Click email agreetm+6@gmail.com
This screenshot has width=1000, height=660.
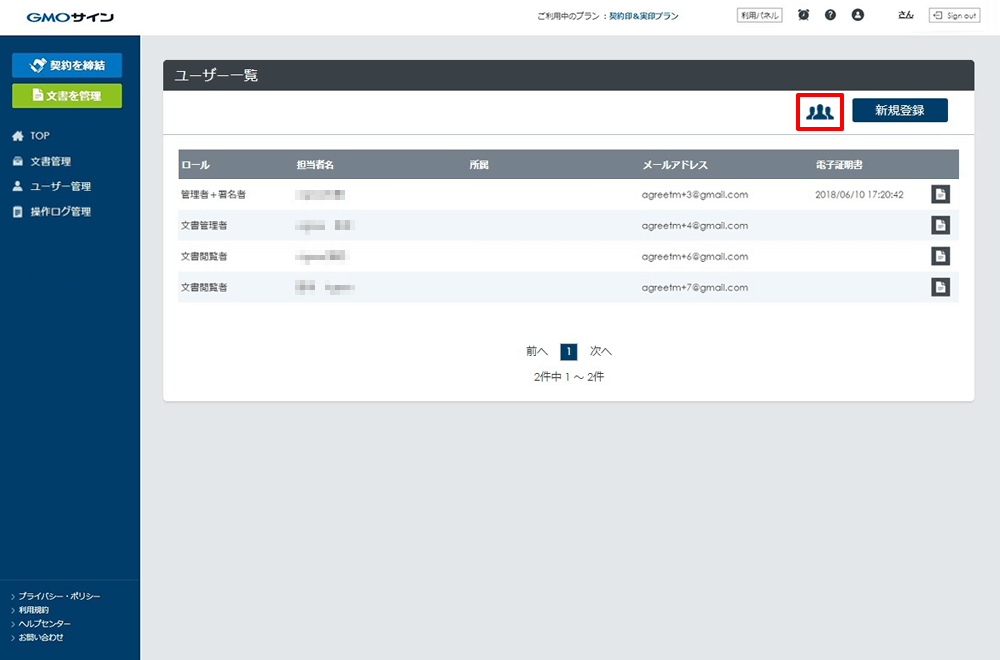coord(695,256)
